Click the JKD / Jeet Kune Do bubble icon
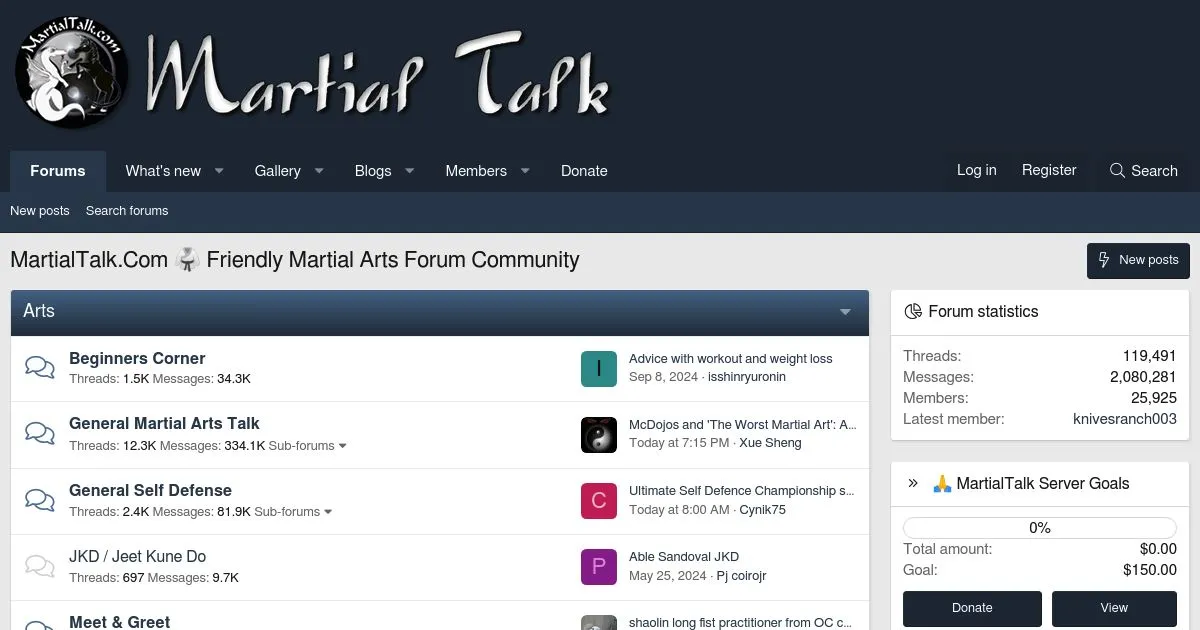Image resolution: width=1200 pixels, height=630 pixels. (x=40, y=566)
